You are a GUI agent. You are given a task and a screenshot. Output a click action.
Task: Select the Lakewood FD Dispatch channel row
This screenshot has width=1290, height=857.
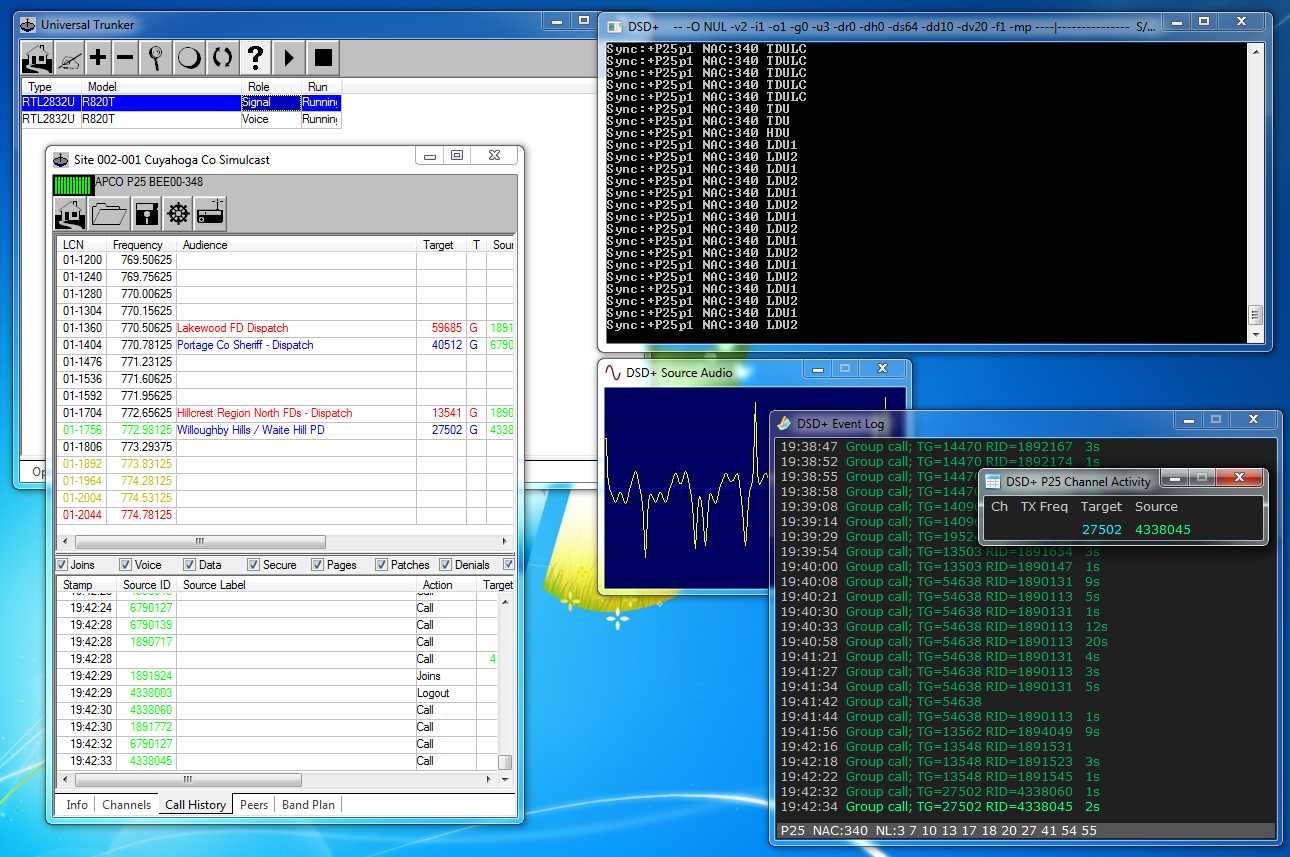coord(285,328)
